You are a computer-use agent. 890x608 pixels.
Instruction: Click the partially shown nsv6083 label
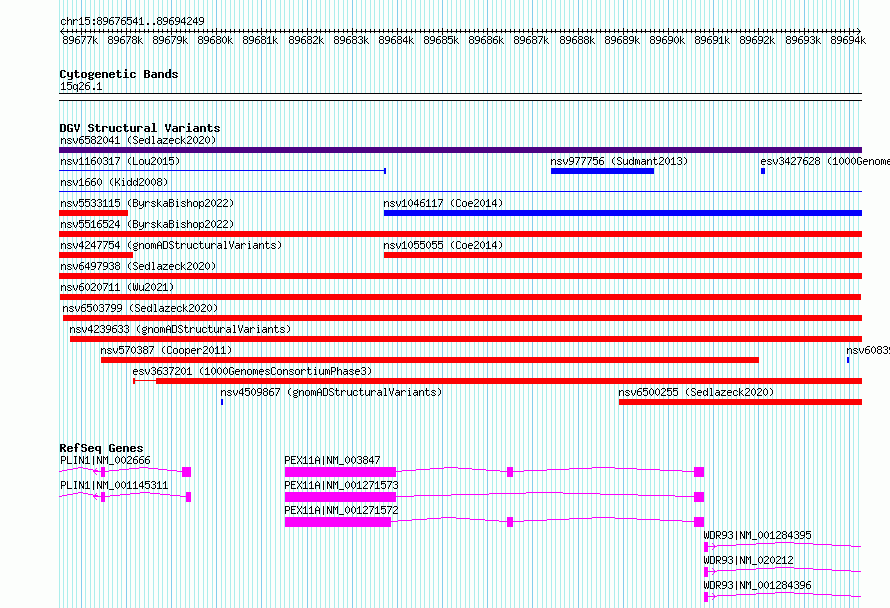pyautogui.click(x=868, y=350)
